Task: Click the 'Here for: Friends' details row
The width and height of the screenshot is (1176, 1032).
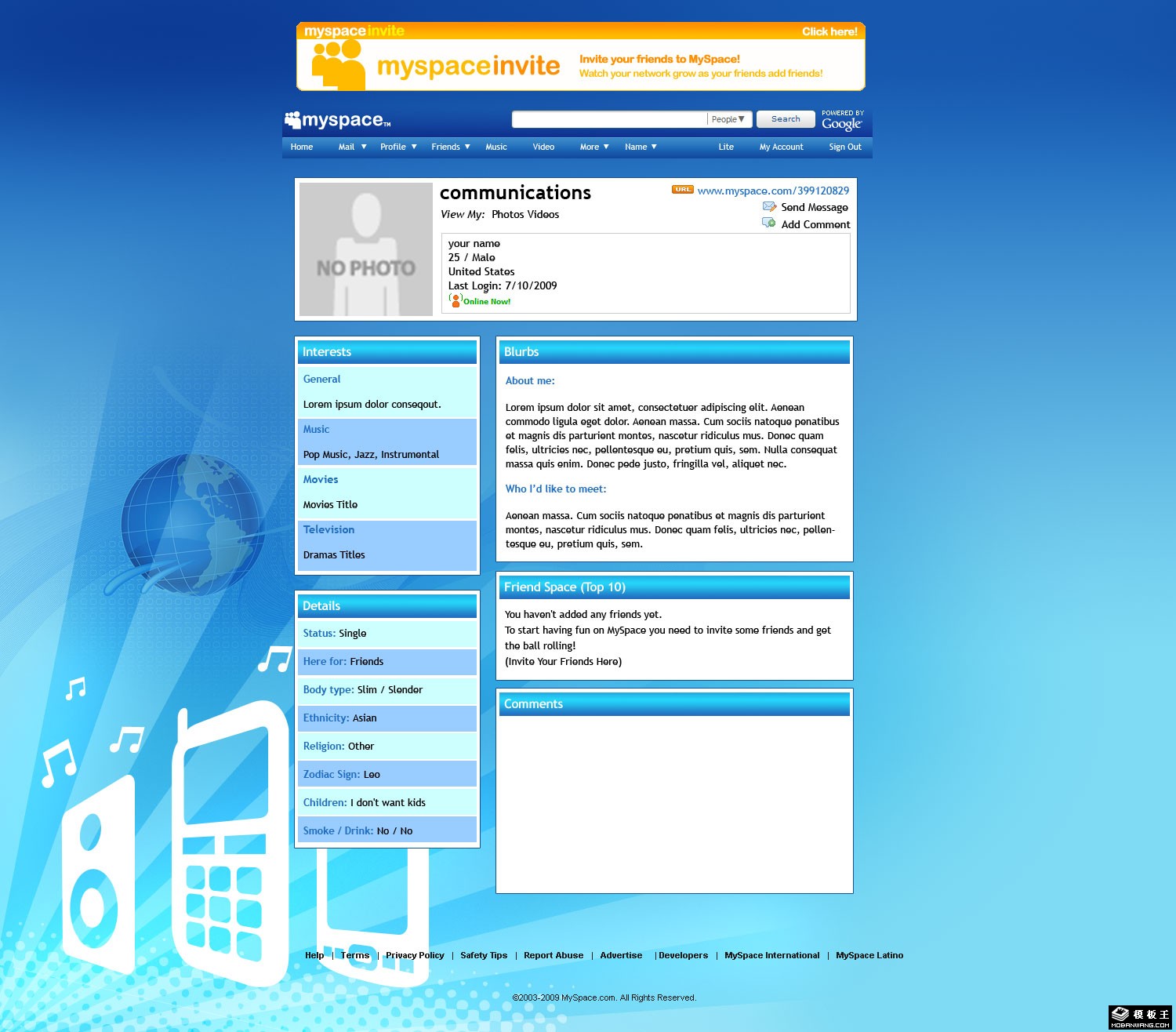Action: coord(387,662)
